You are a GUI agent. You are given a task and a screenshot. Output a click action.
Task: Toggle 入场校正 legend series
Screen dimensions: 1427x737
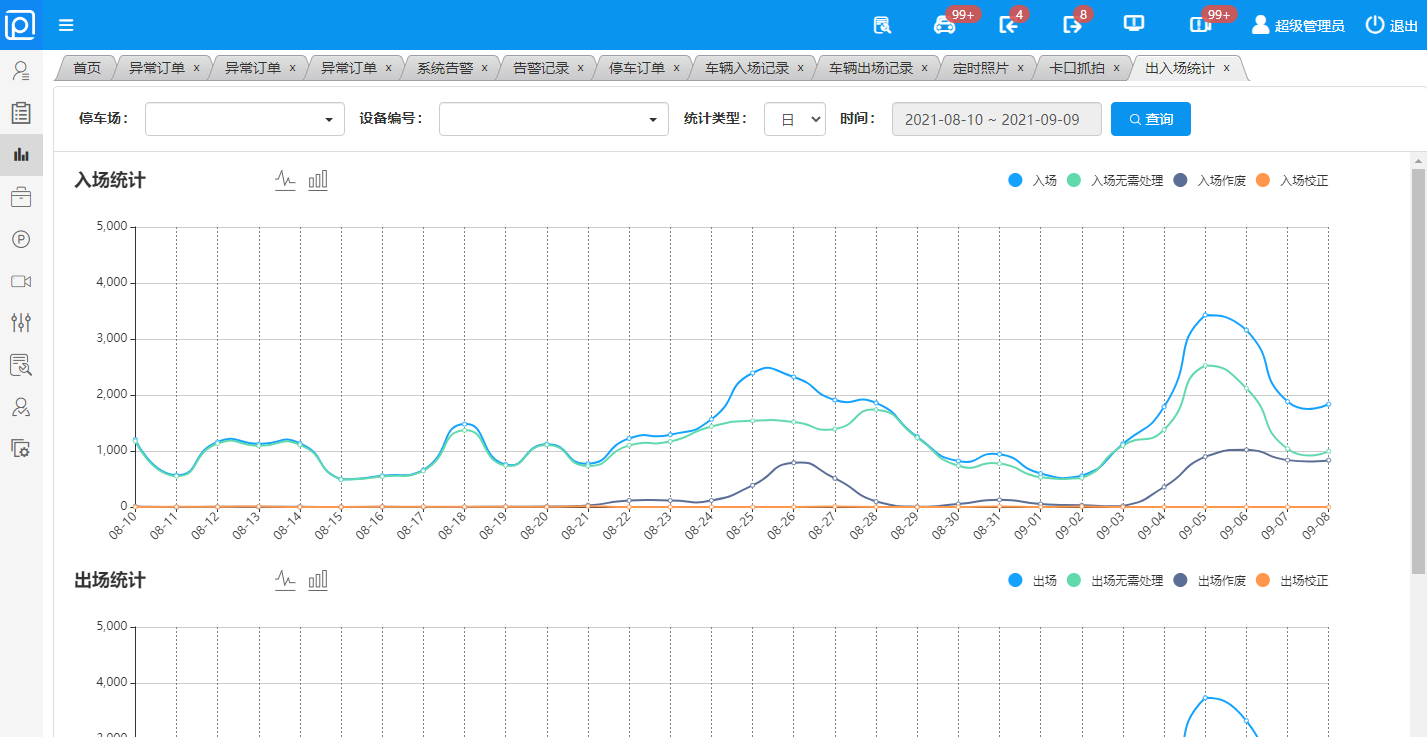click(1291, 181)
